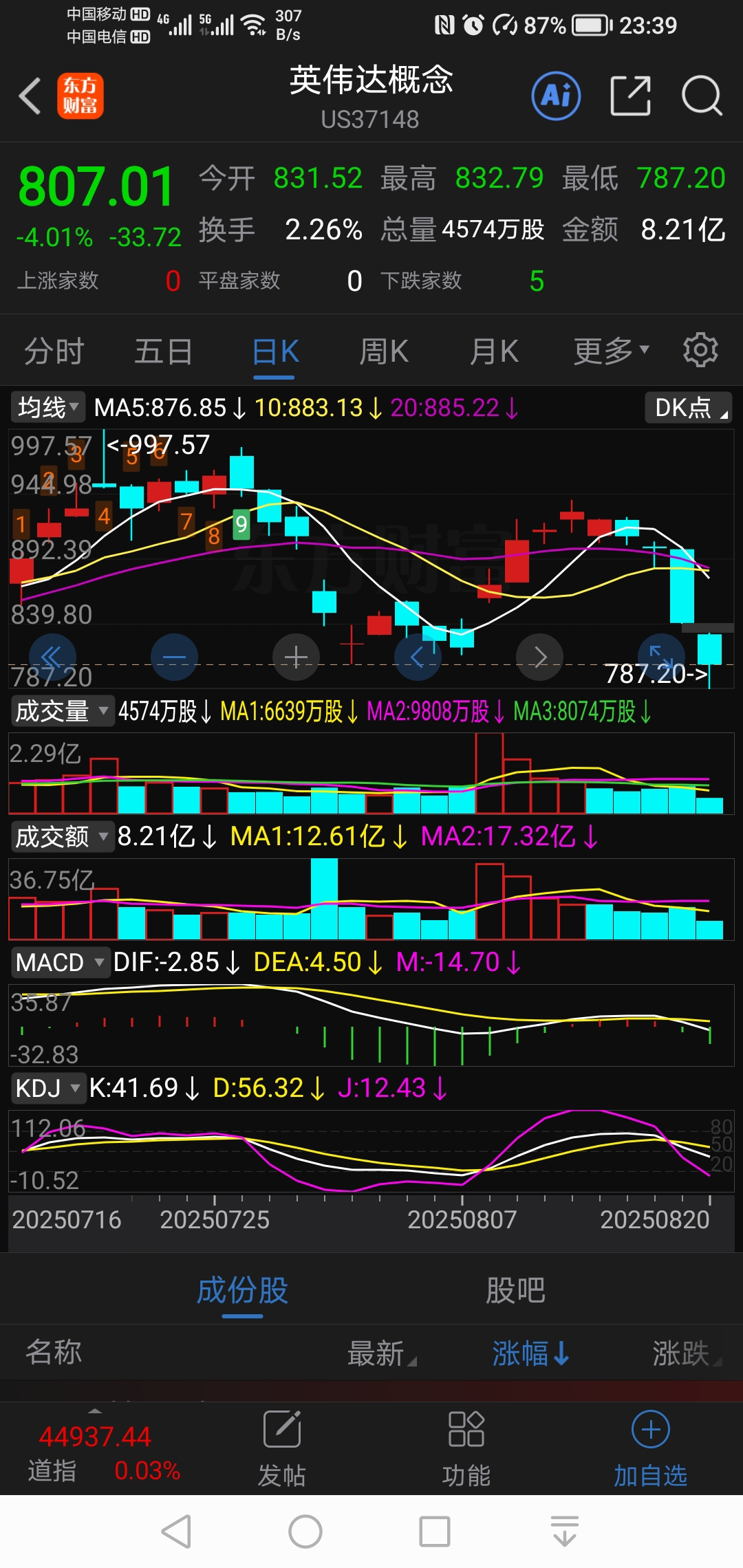
Task: Jump to earliest with double-left arrow
Action: click(52, 657)
